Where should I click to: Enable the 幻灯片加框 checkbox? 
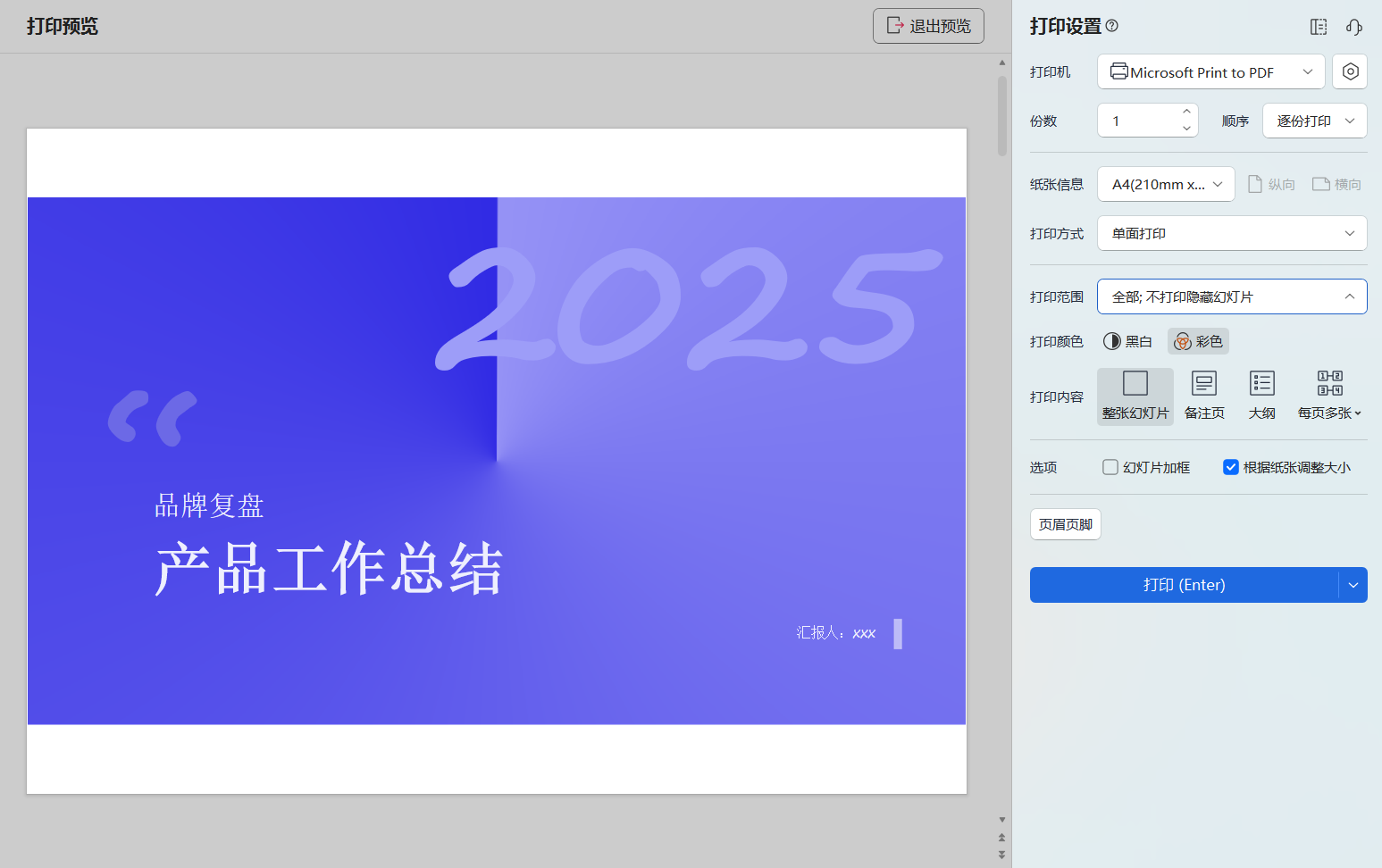[x=1110, y=466]
